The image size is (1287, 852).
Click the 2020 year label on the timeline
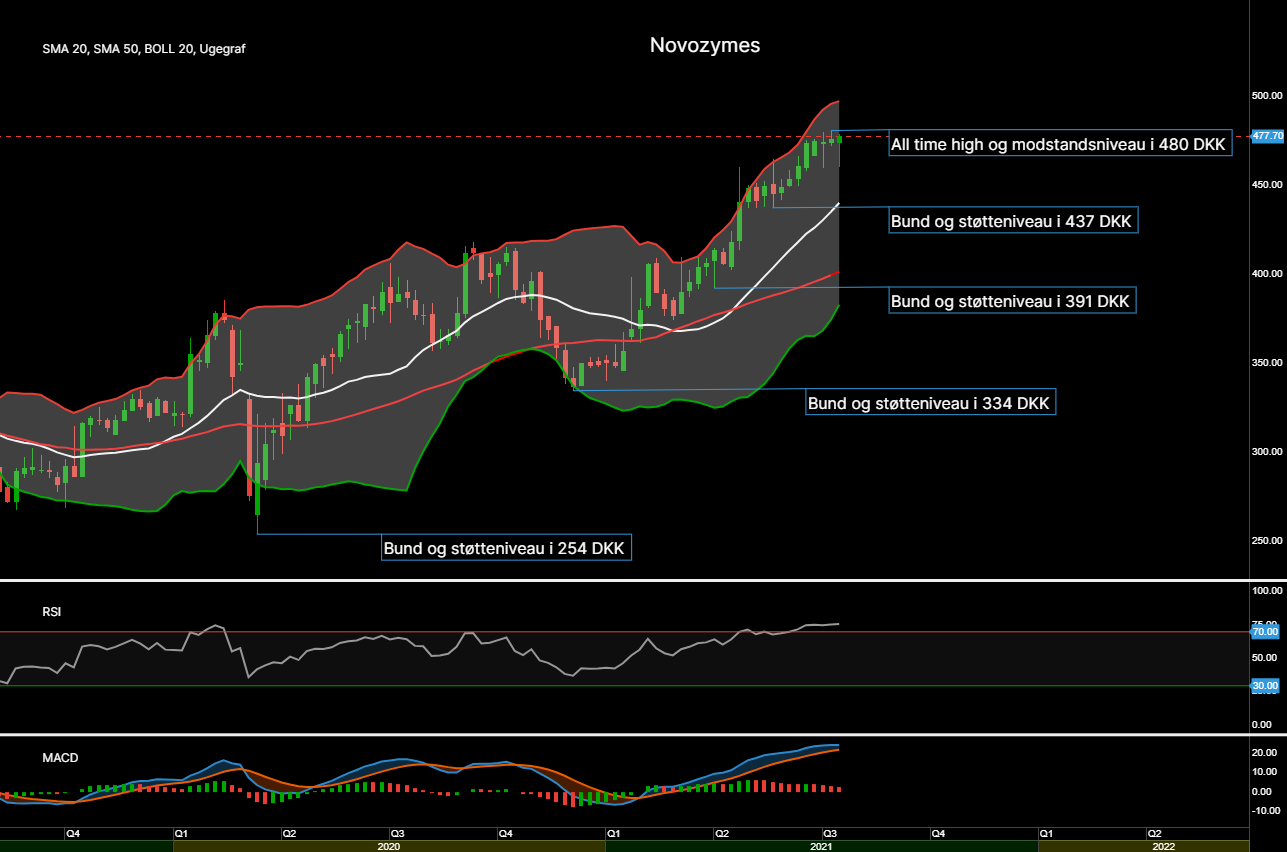pyautogui.click(x=388, y=846)
